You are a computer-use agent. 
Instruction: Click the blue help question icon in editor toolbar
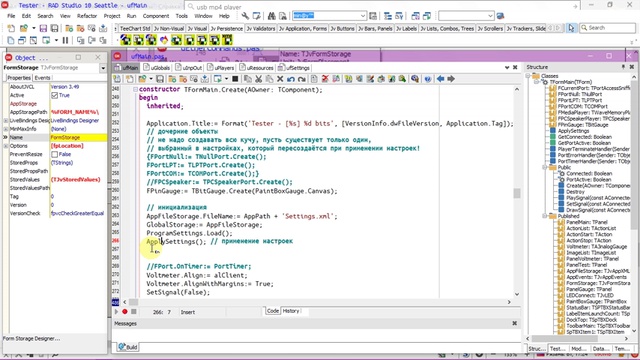pyautogui.click(x=427, y=79)
